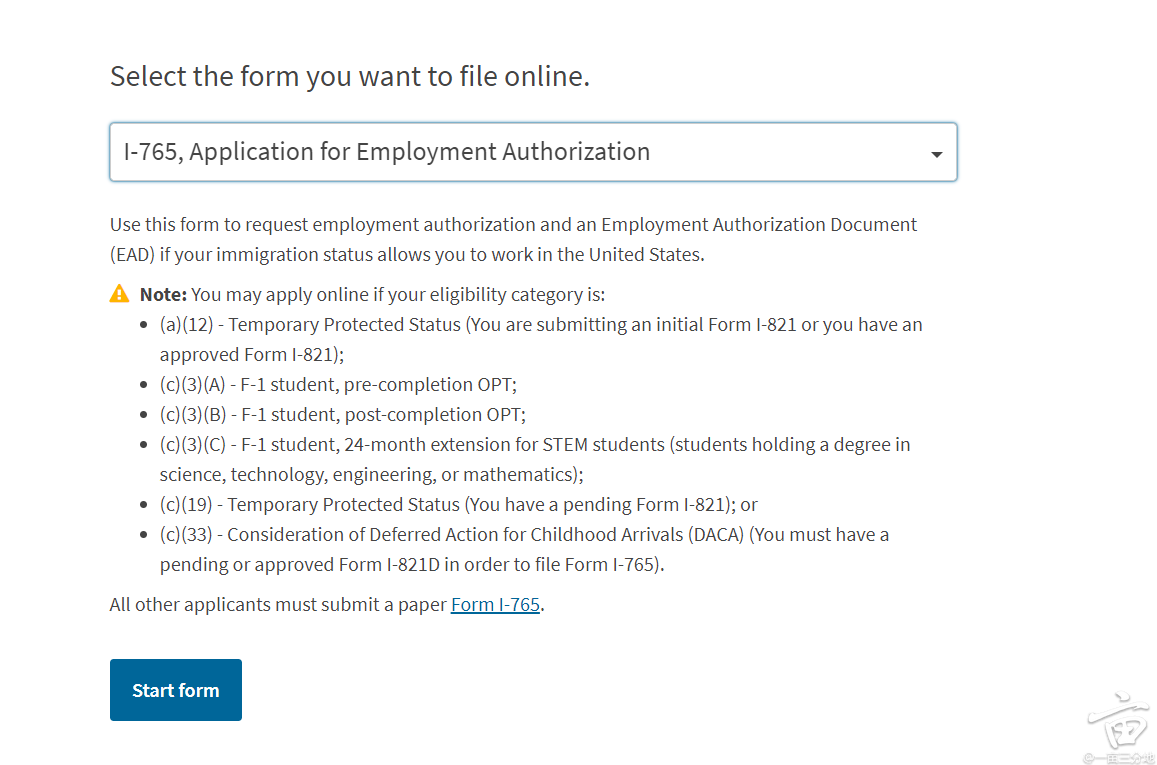Click the Start form button
Viewport: 1157px width, 765px height.
coord(176,690)
